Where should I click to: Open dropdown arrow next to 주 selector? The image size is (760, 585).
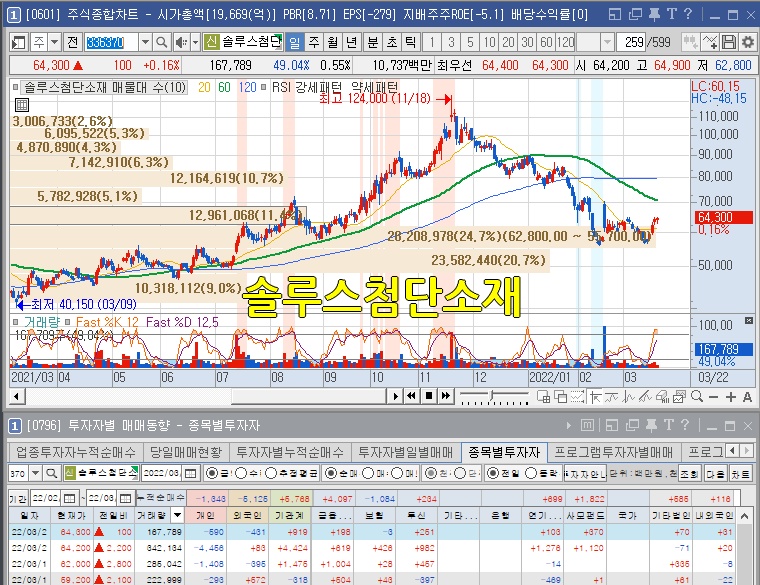[x=54, y=43]
